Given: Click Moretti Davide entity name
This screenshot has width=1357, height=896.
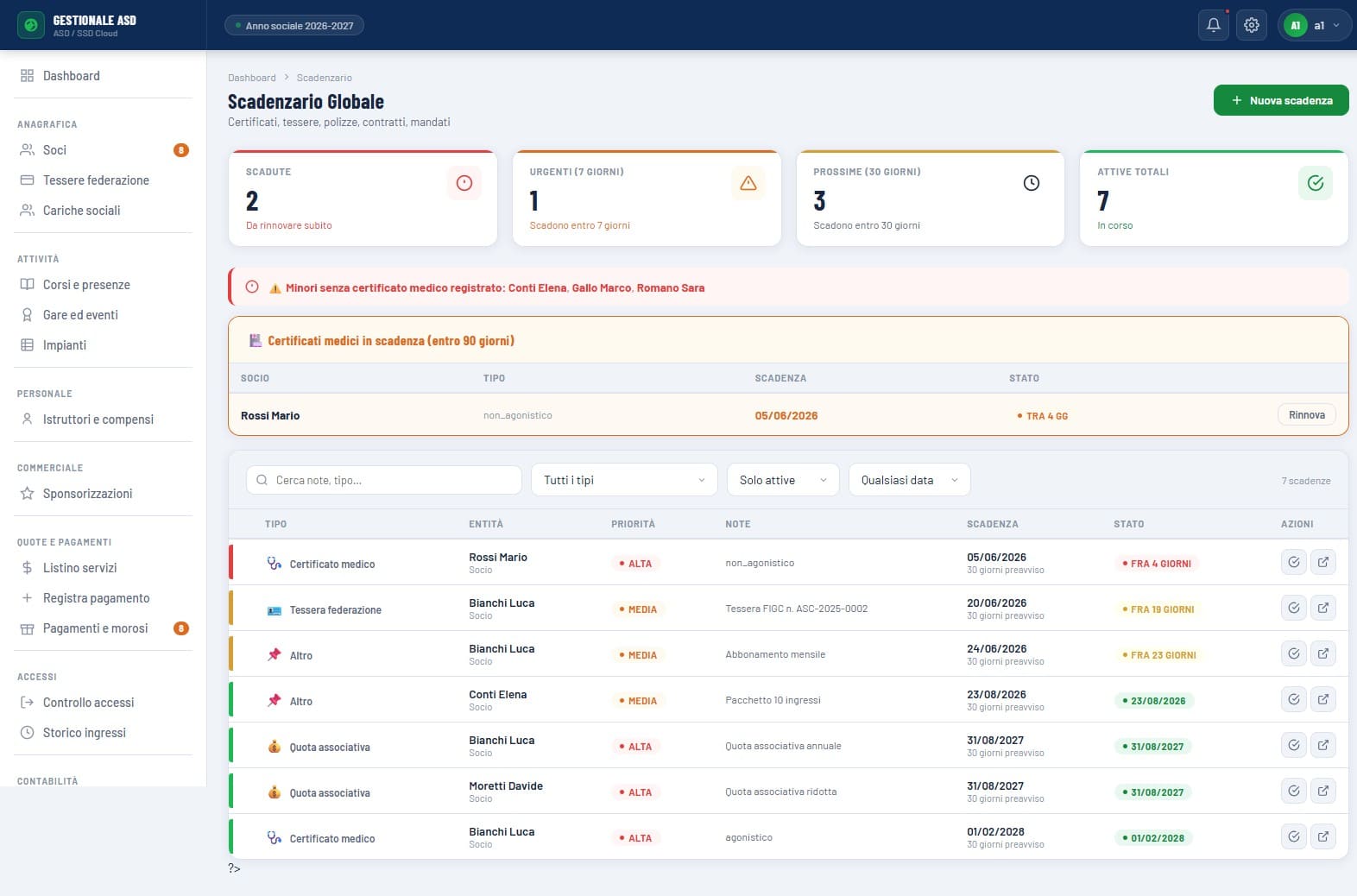Looking at the screenshot, I should (x=506, y=786).
